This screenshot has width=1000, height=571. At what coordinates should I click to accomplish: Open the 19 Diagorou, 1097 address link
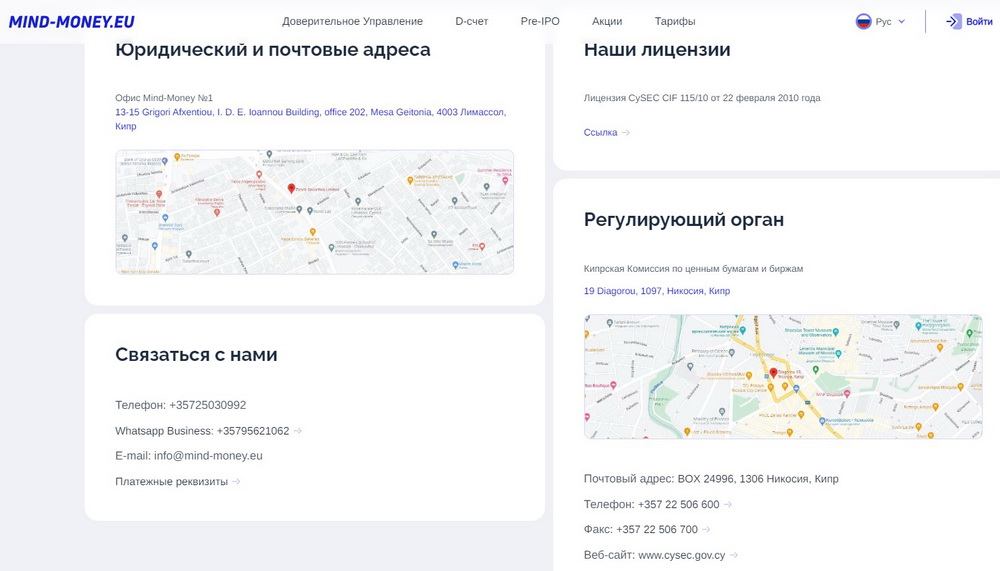coord(657,291)
